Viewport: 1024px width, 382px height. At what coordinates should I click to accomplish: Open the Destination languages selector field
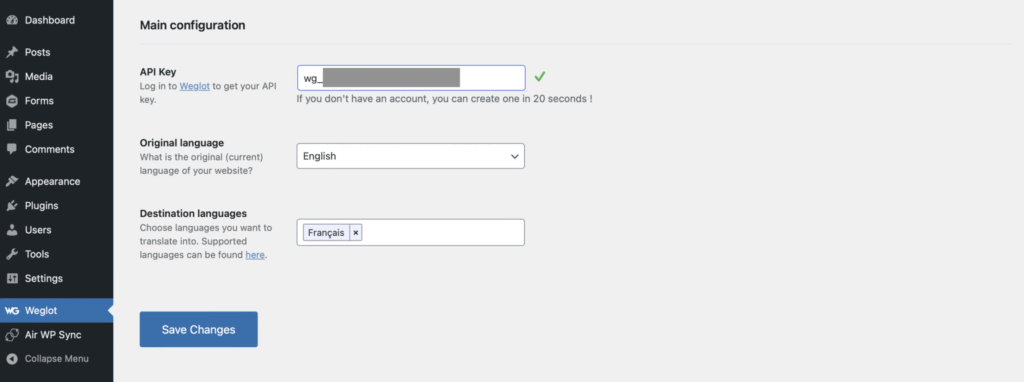coord(410,232)
